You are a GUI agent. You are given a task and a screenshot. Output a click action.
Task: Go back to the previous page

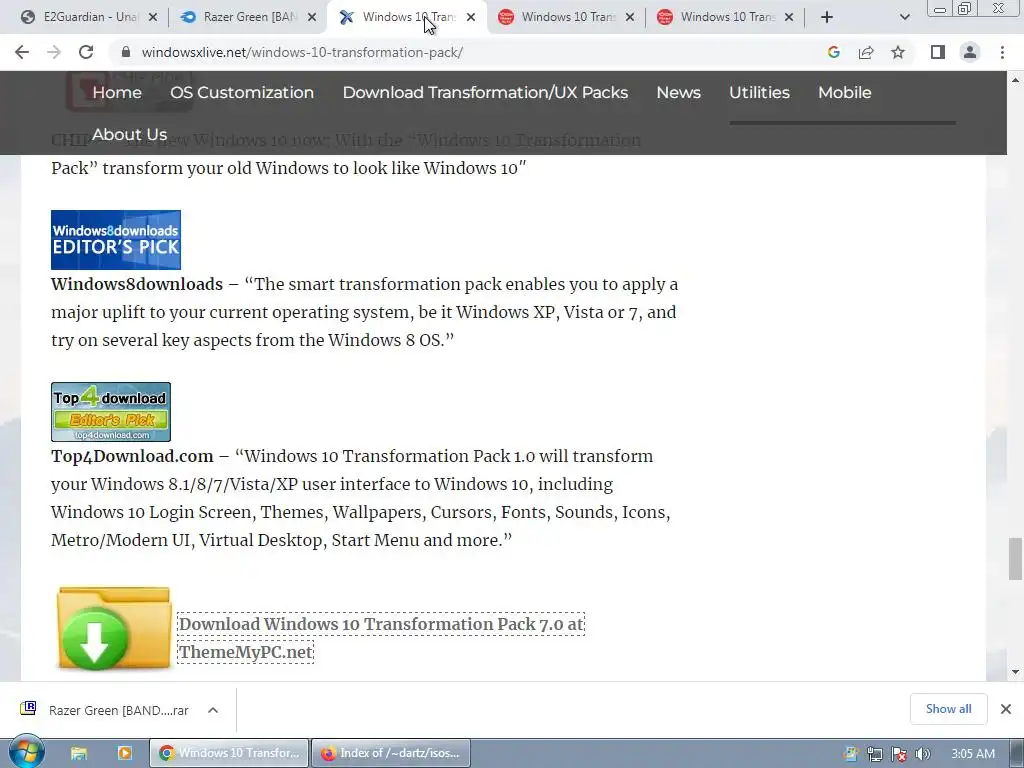[x=22, y=52]
